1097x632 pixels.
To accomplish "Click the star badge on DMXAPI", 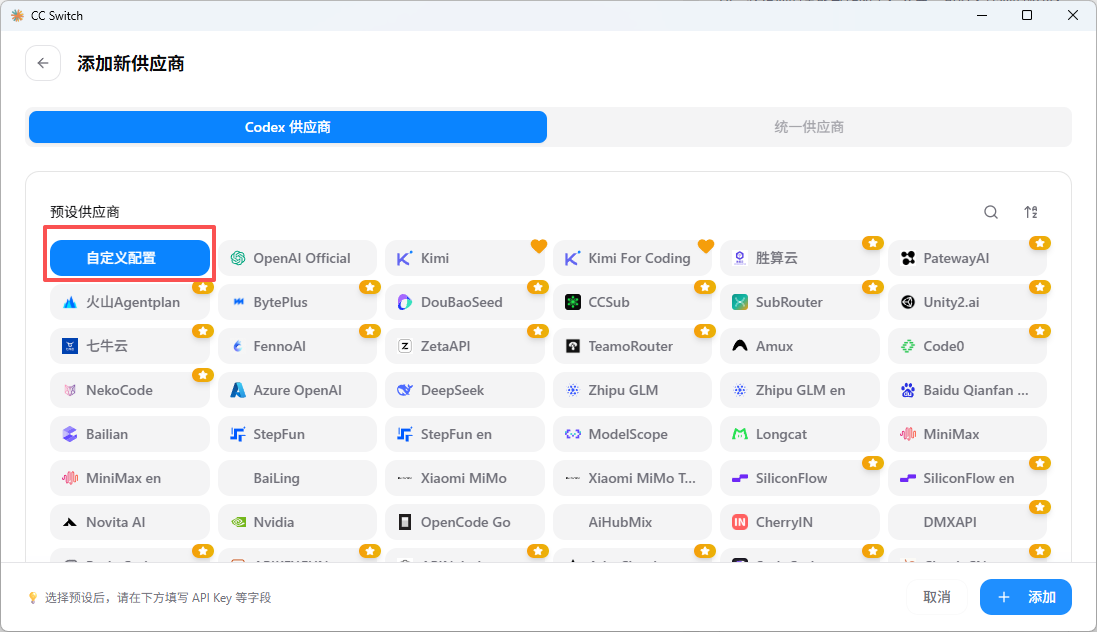I will (1040, 507).
